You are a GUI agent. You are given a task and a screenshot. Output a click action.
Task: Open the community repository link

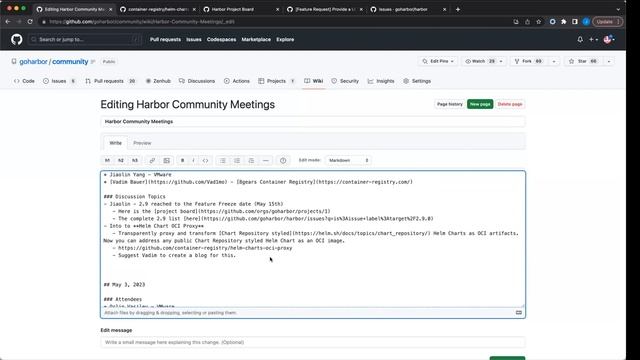coord(70,62)
